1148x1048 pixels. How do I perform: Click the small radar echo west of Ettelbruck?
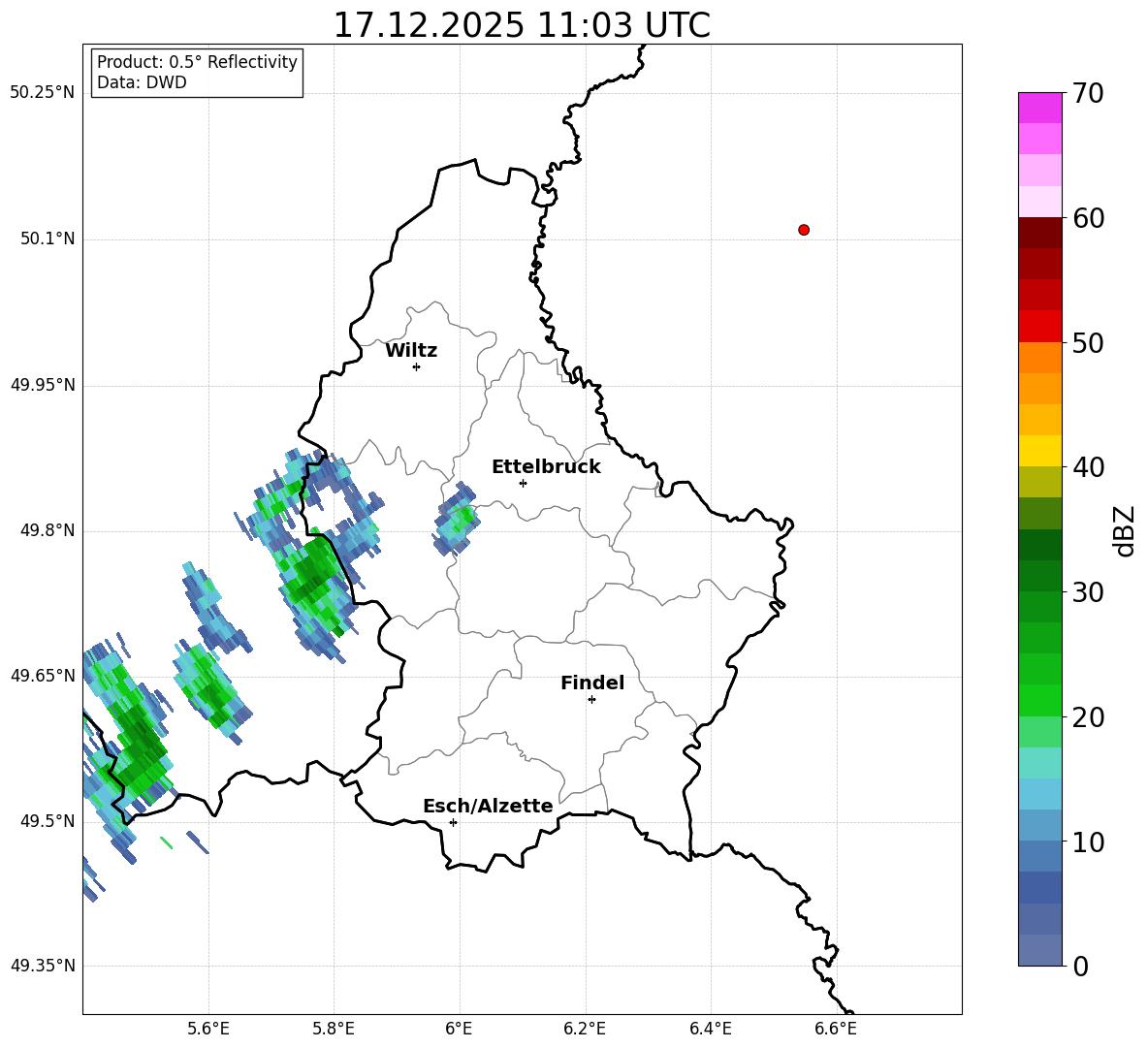(457, 519)
